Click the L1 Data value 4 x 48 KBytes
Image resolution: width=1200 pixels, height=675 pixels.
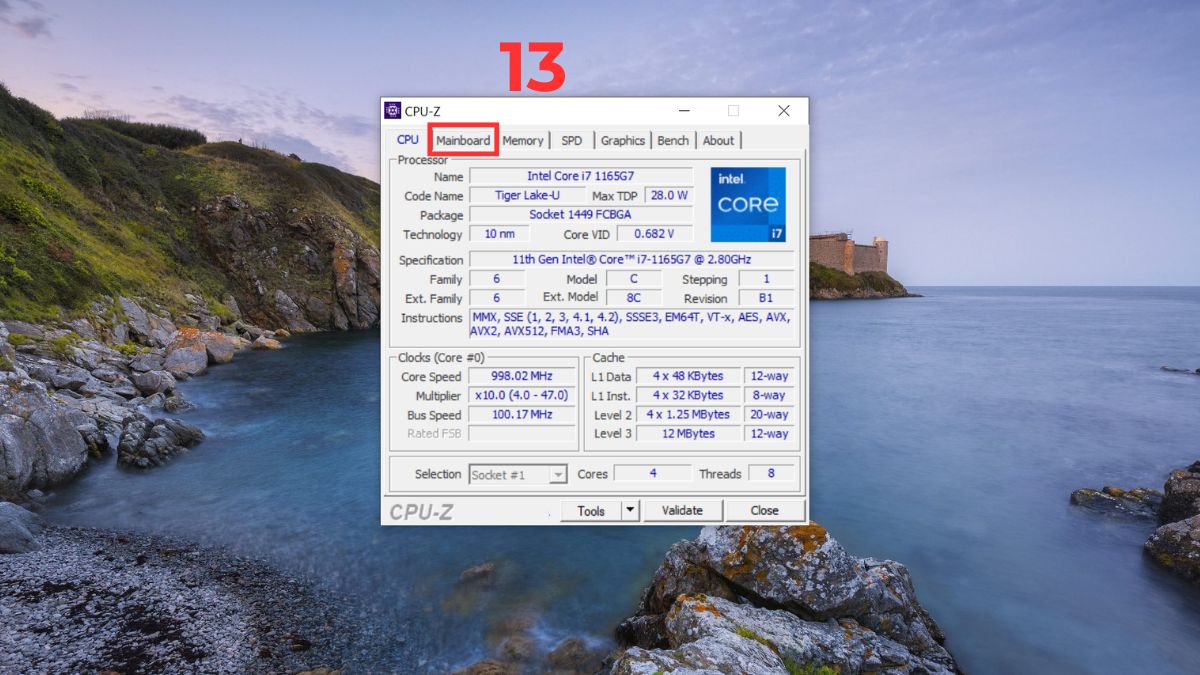click(688, 377)
